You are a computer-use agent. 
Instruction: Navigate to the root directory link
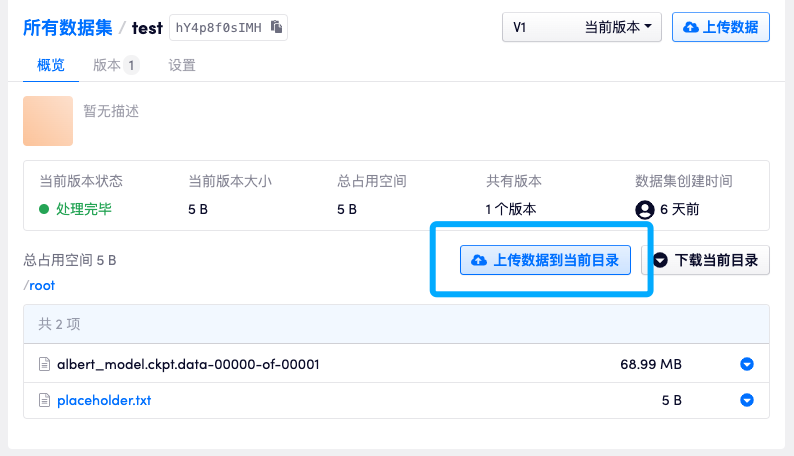tap(42, 285)
